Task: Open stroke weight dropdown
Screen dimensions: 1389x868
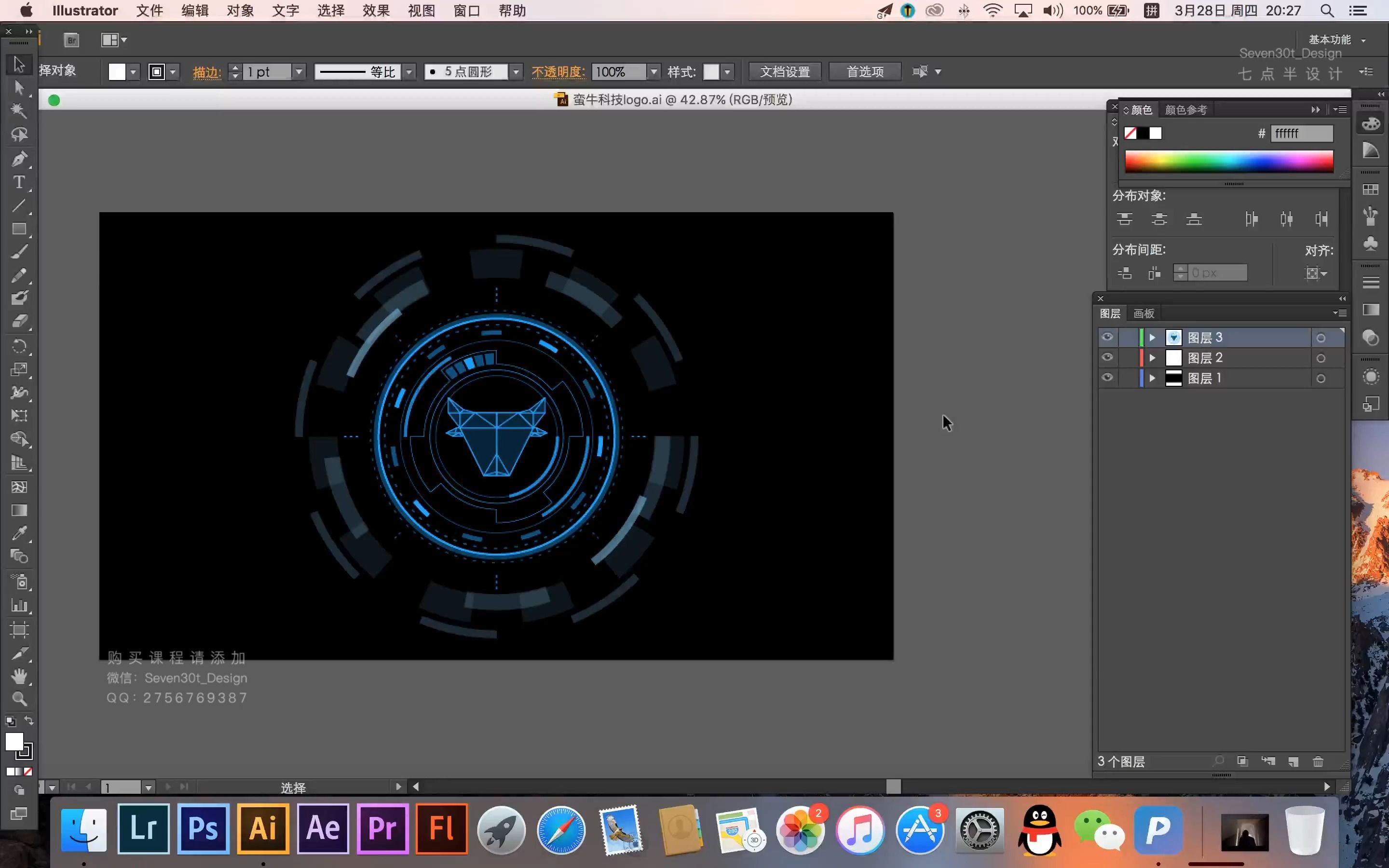Action: [299, 72]
